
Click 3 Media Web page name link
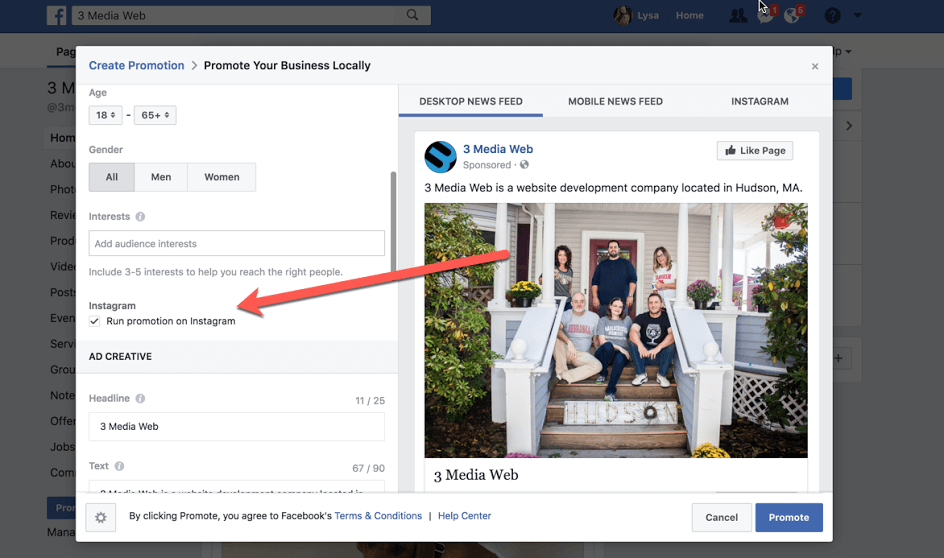(x=498, y=149)
